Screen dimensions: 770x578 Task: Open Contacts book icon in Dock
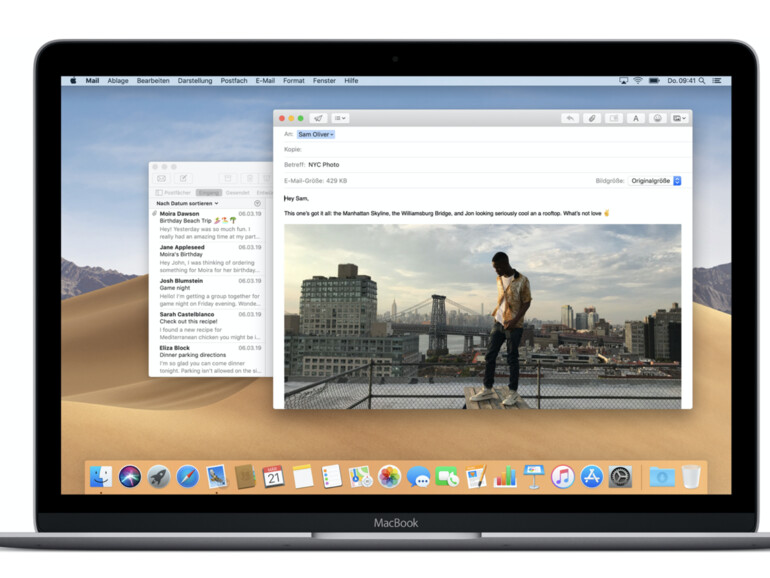[x=245, y=476]
